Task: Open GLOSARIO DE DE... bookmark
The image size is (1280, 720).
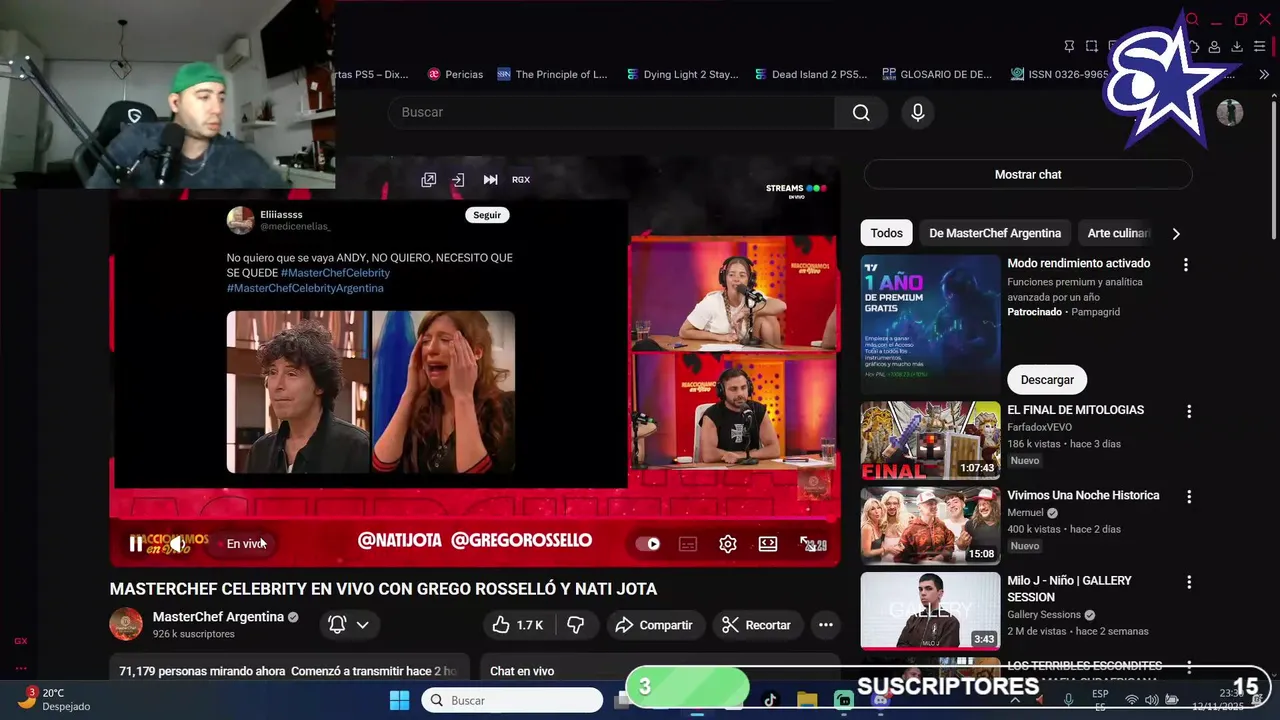Action: point(937,74)
